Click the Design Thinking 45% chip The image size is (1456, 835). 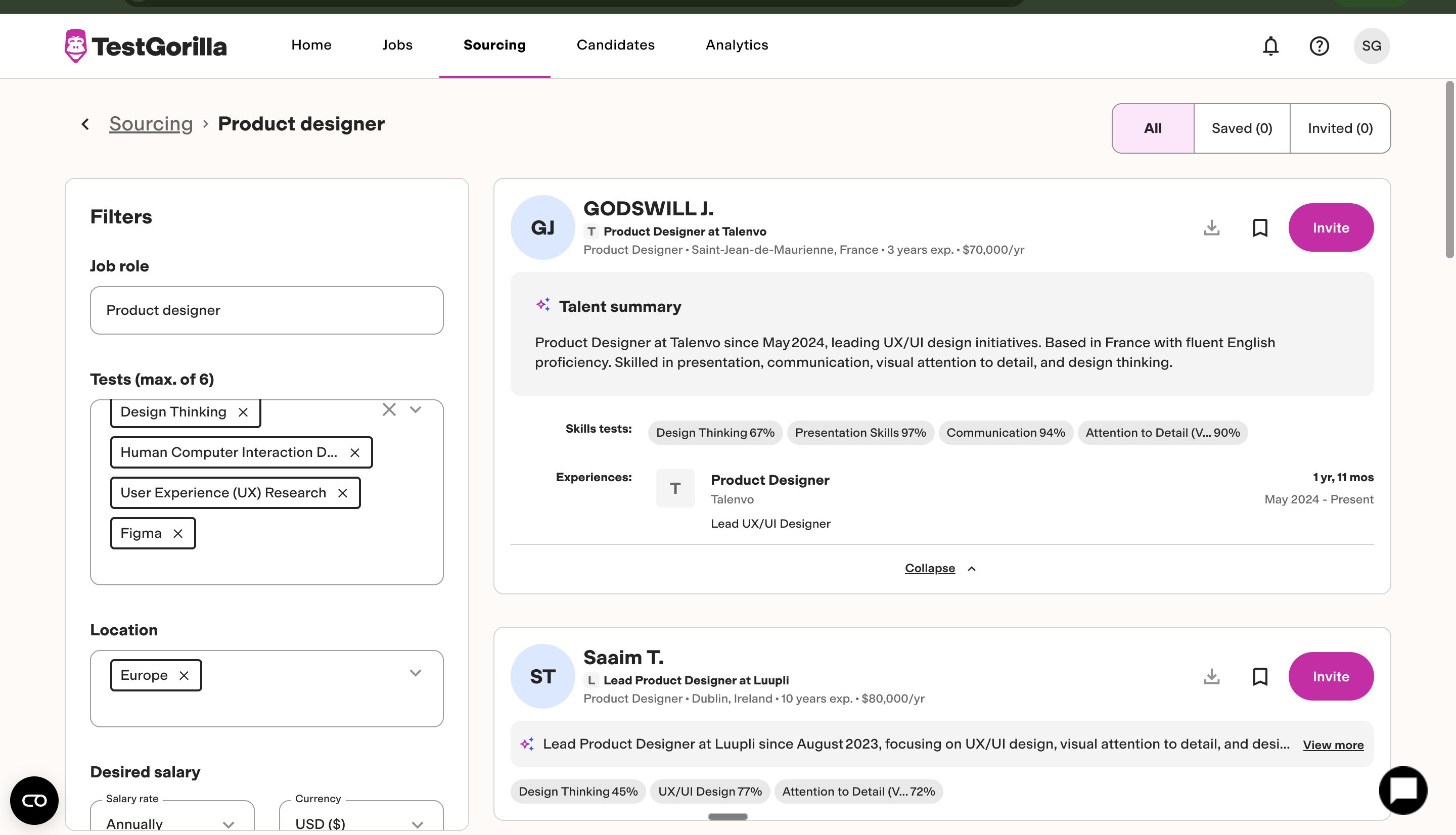578,792
